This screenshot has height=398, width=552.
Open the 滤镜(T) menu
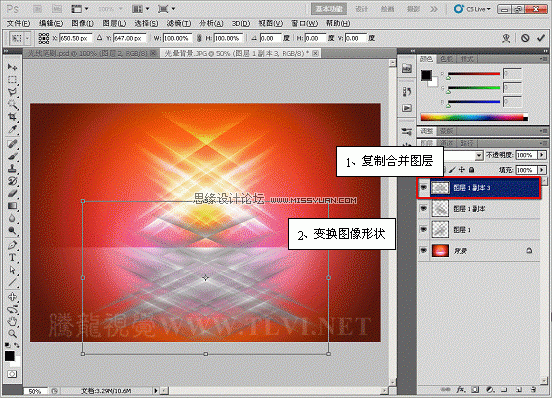(x=179, y=23)
